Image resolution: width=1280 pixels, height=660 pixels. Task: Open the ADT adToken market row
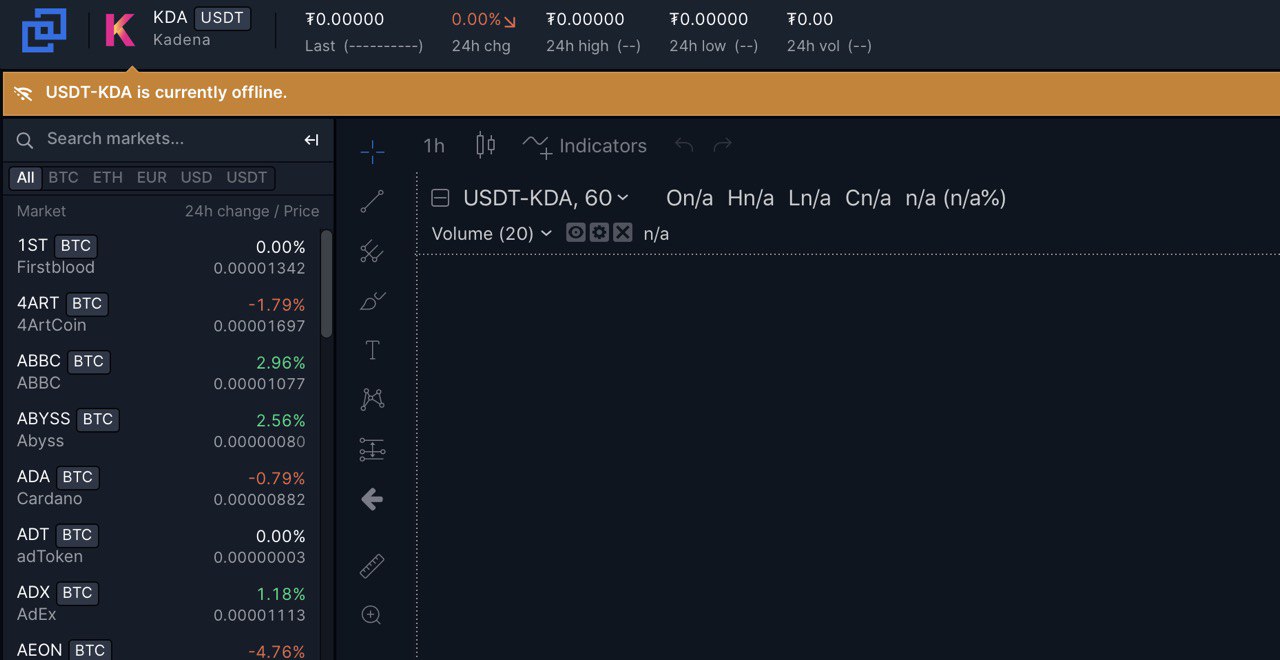(161, 546)
